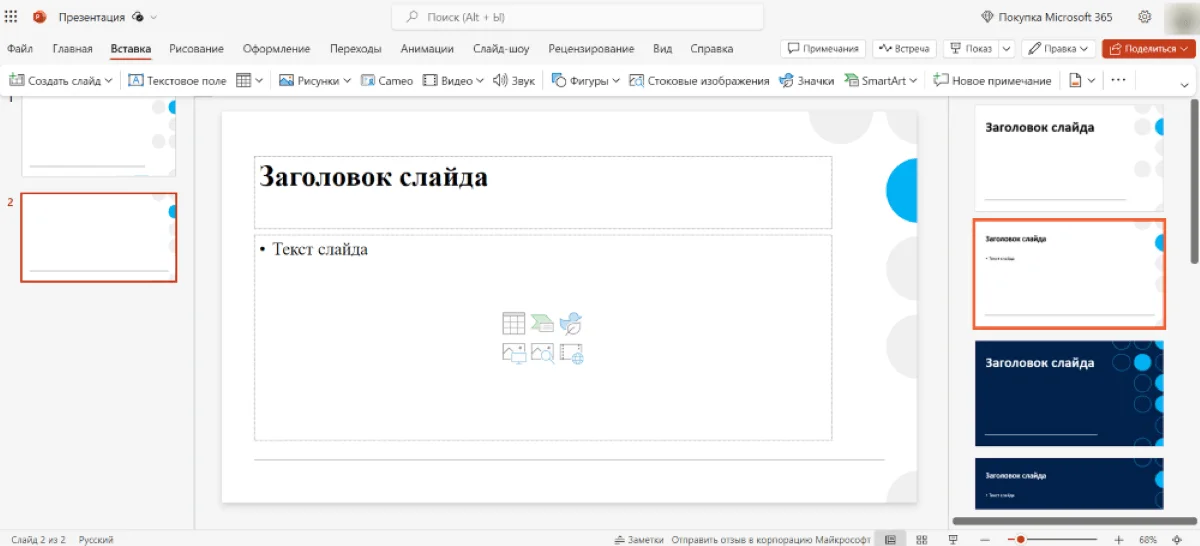Screen dimensions: 1200x546
Task: Switch to normal view in status bar
Action: (889, 540)
